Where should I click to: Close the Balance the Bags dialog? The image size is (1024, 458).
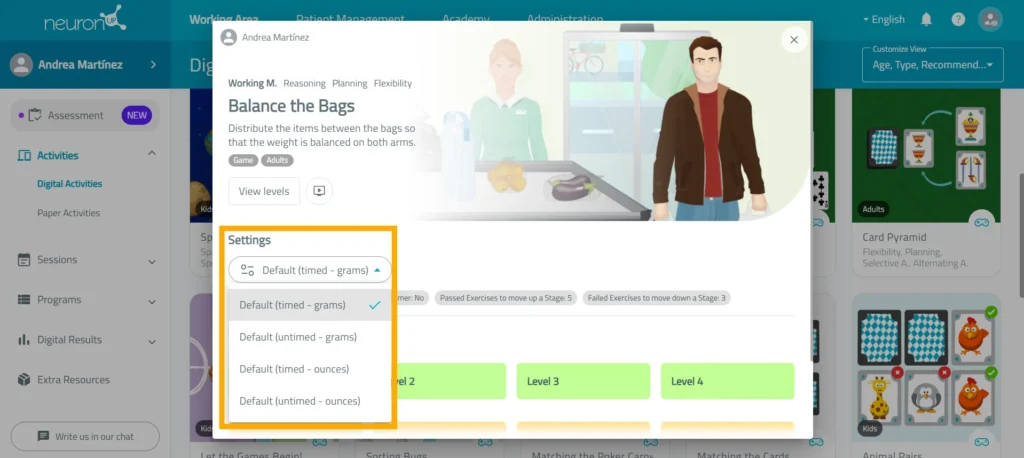click(794, 40)
